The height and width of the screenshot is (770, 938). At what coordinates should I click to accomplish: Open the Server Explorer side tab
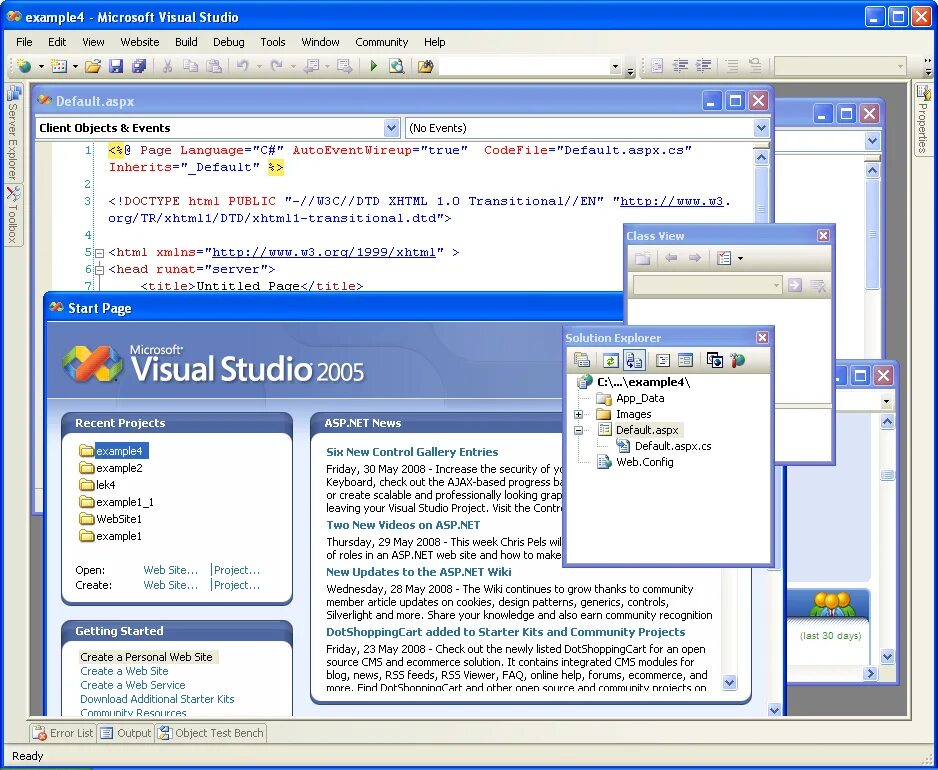13,134
